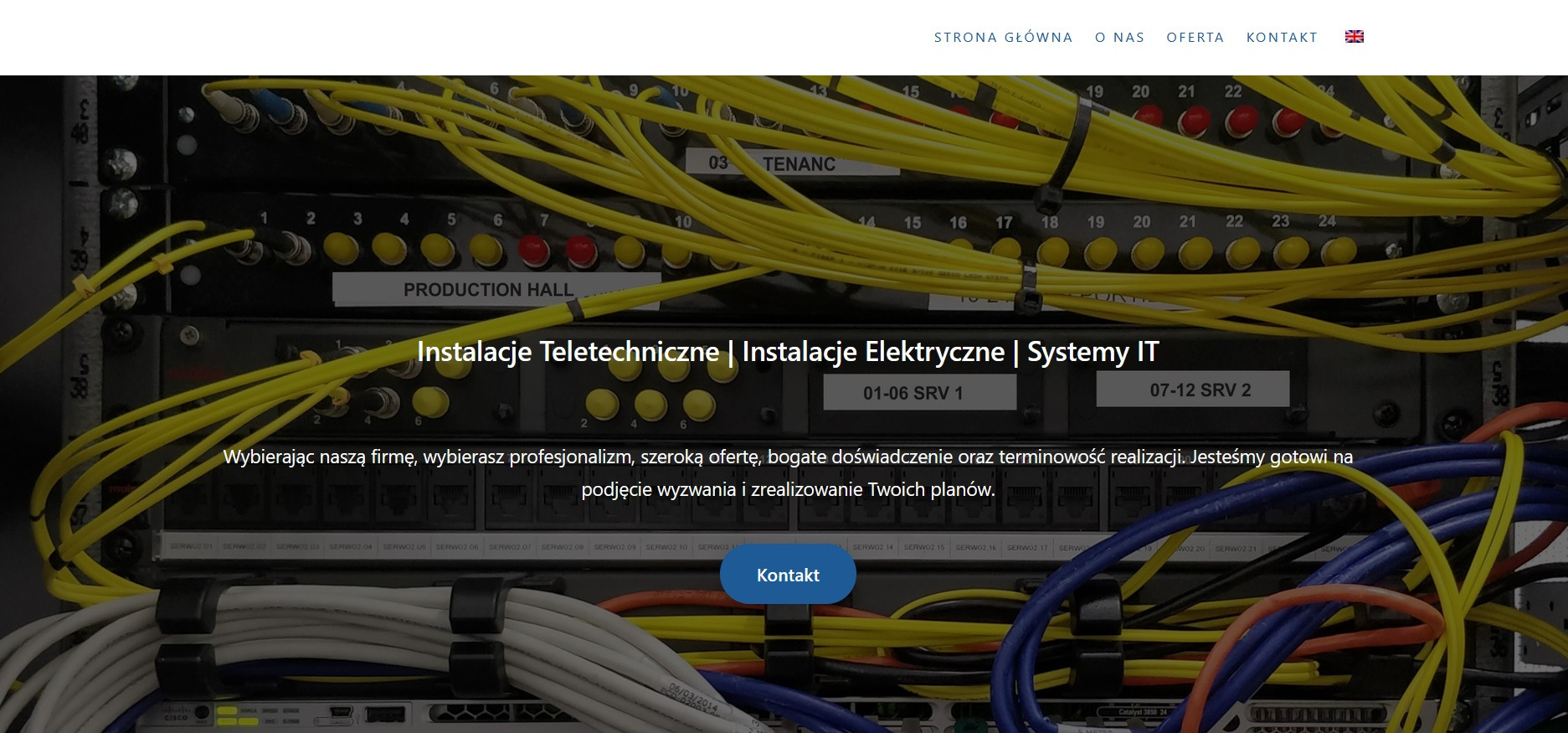
Task: Click the word Systemy IT in the heading
Action: [x=1092, y=351]
